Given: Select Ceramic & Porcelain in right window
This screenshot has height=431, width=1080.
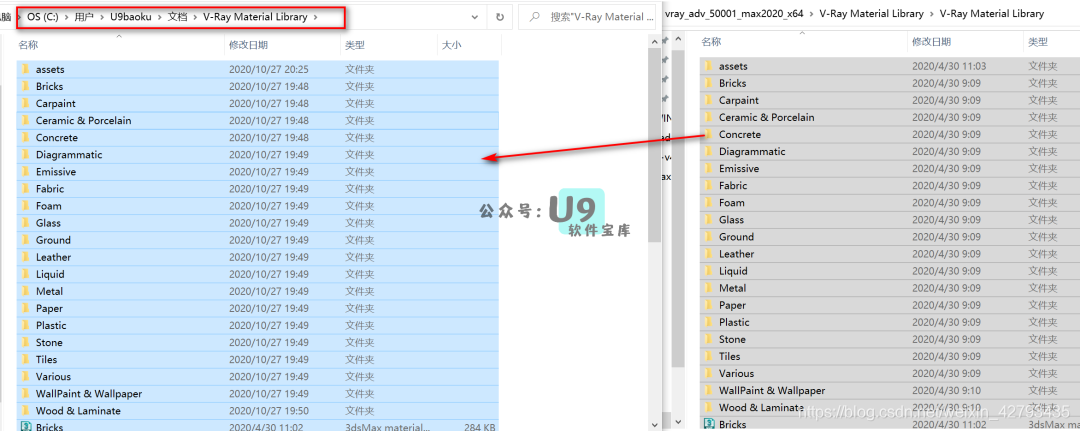Looking at the screenshot, I should tap(767, 117).
